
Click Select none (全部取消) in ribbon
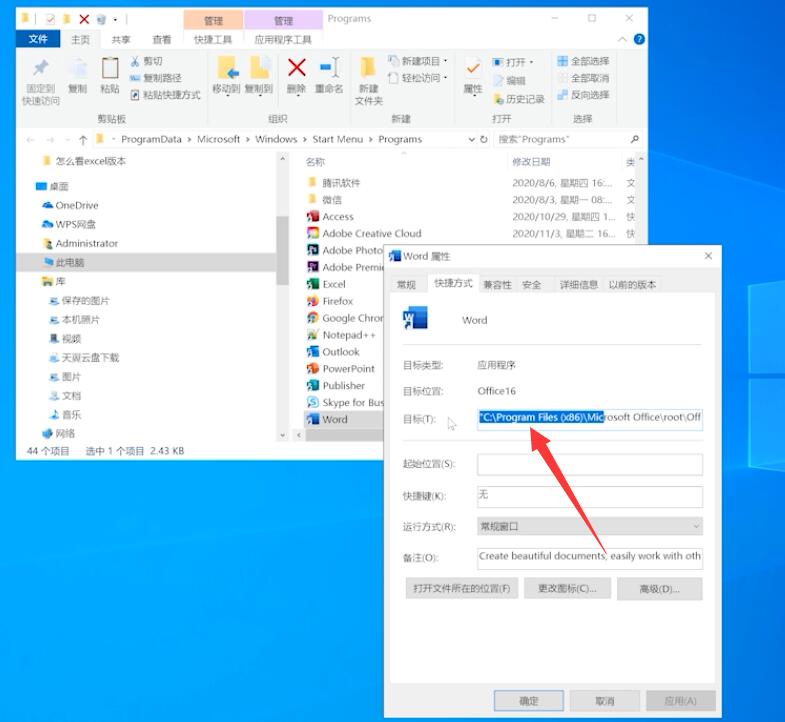pyautogui.click(x=583, y=78)
